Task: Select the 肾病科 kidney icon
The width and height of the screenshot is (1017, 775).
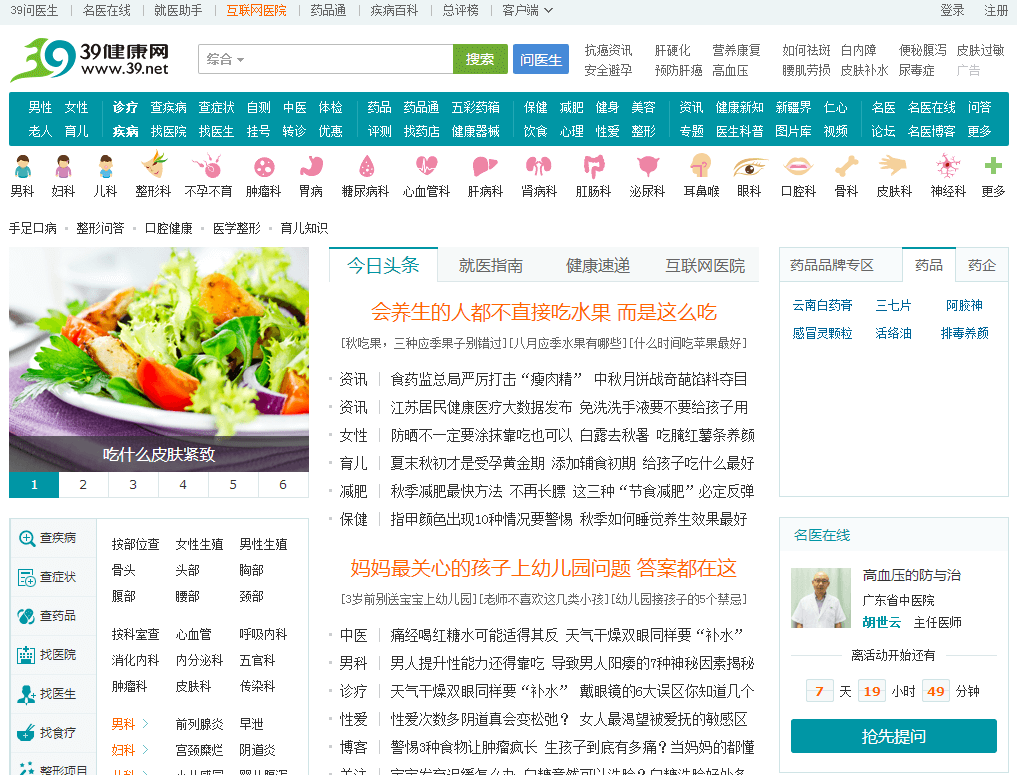Action: tap(539, 167)
